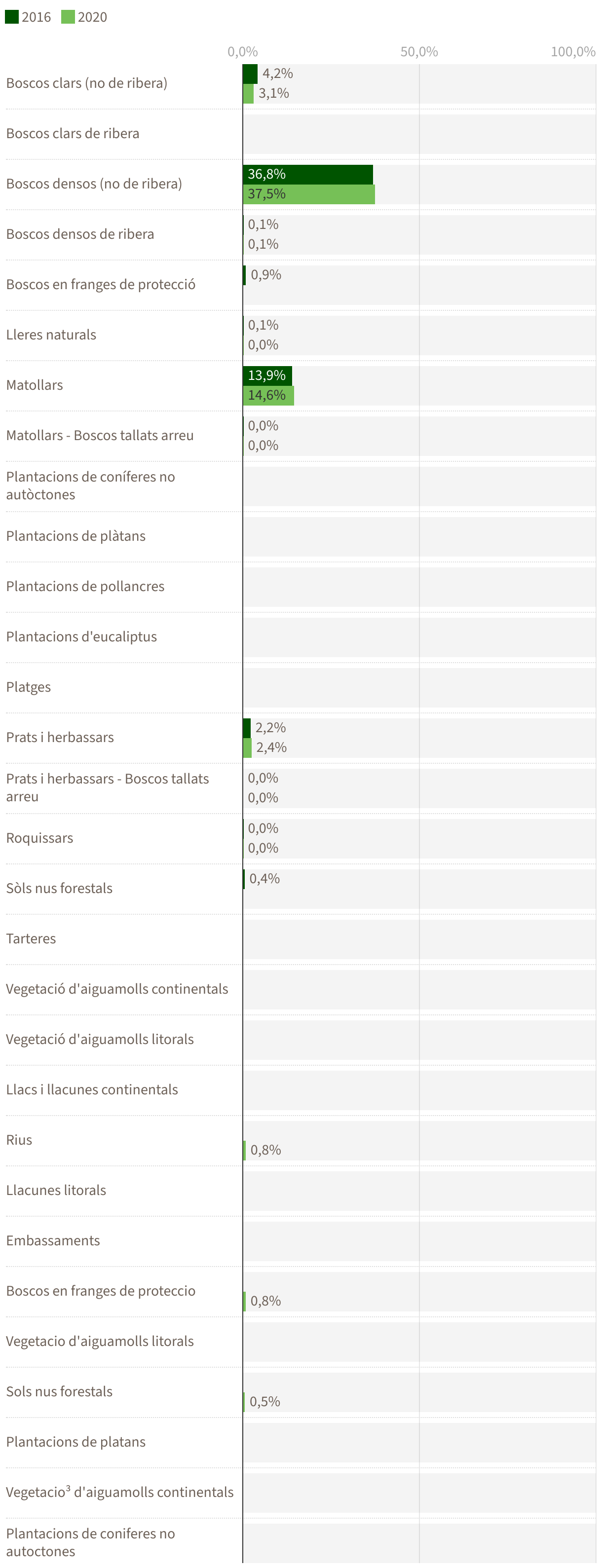Click the Llacunes litorals category label

tap(56, 1190)
